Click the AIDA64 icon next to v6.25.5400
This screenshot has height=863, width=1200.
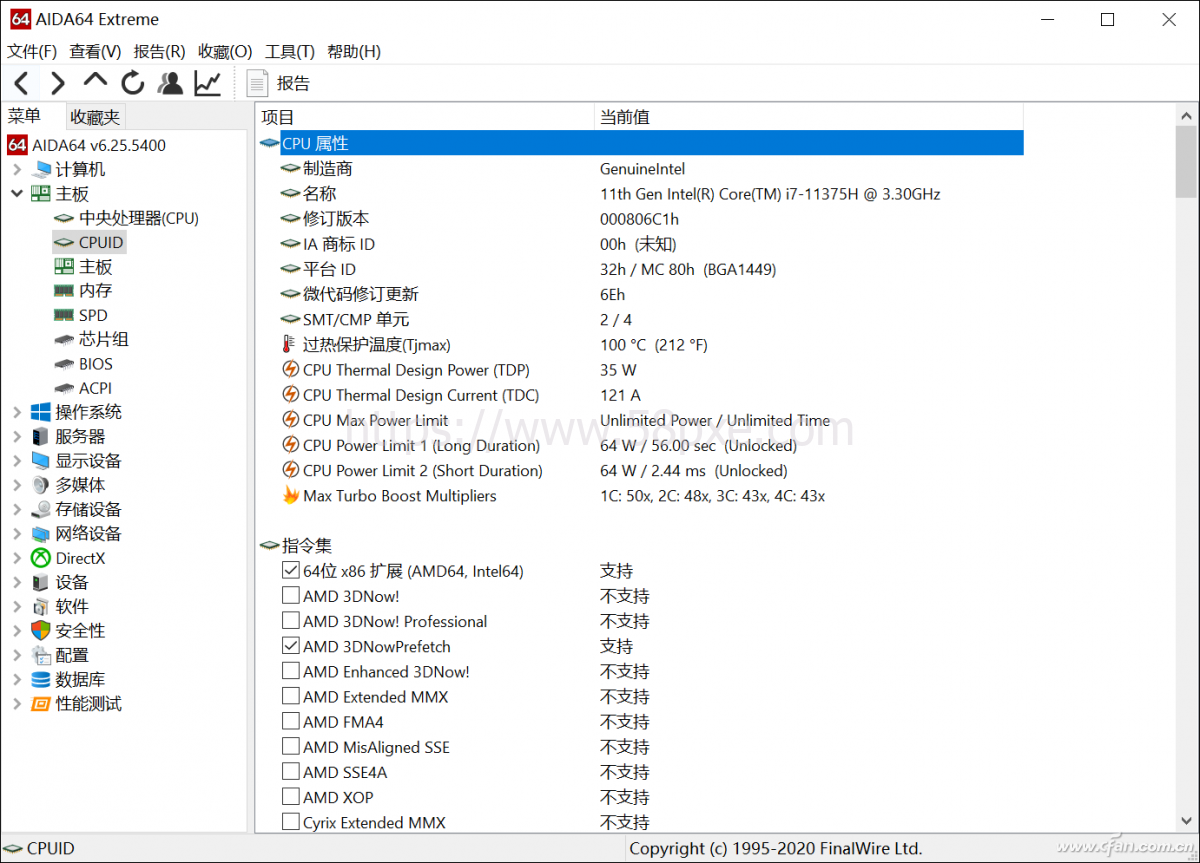(17, 145)
